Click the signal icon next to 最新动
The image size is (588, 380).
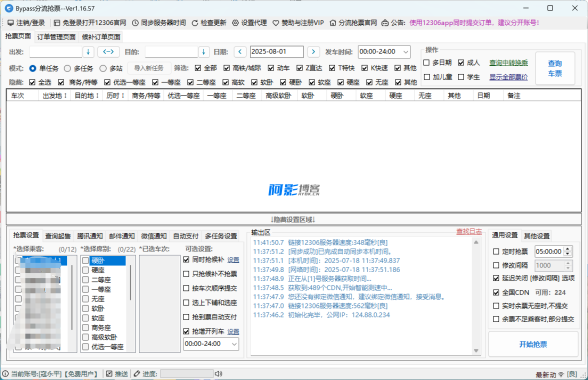tap(561, 374)
